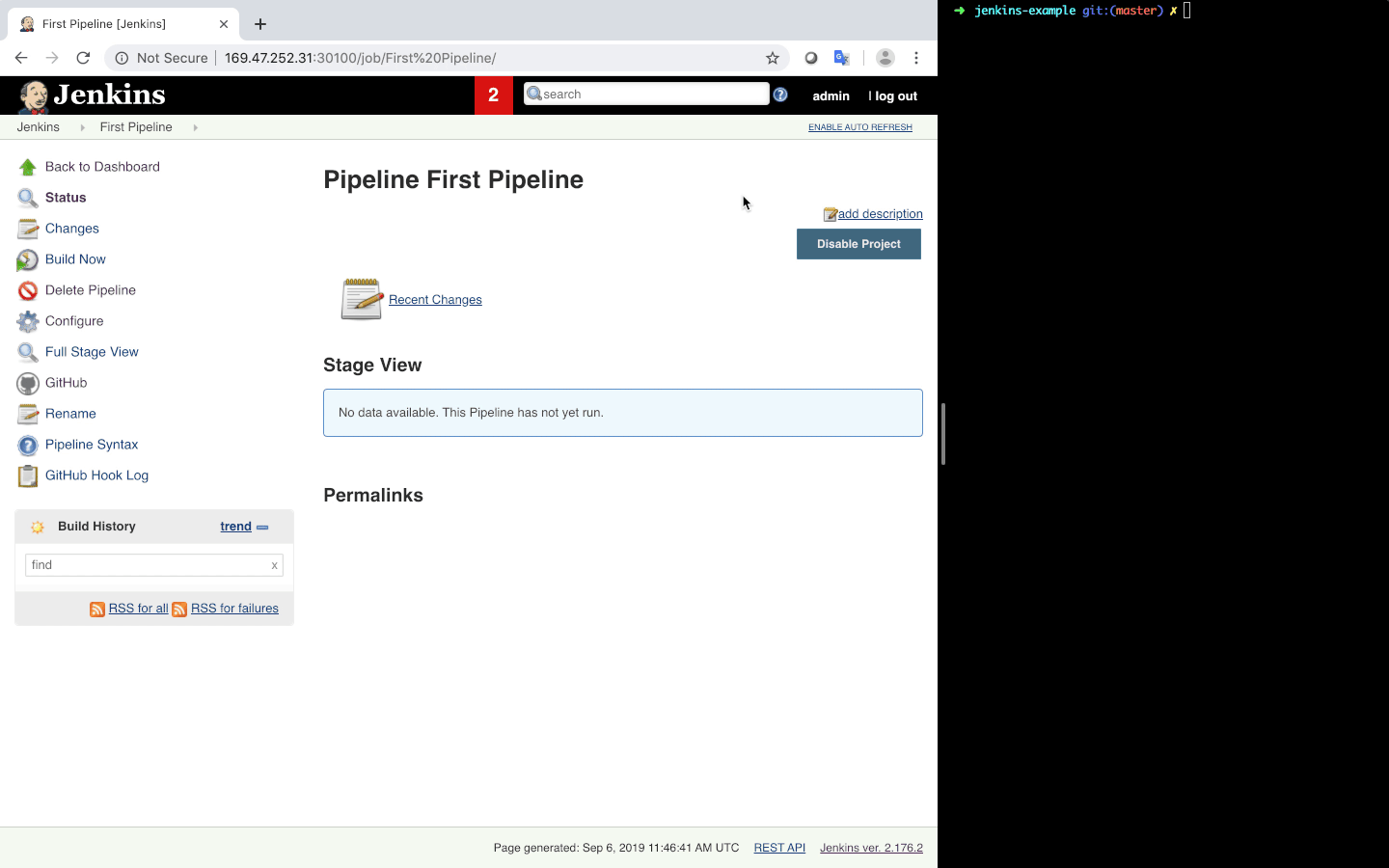Bookmark the page with the star icon
Image resolution: width=1389 pixels, height=868 pixels.
click(x=773, y=58)
